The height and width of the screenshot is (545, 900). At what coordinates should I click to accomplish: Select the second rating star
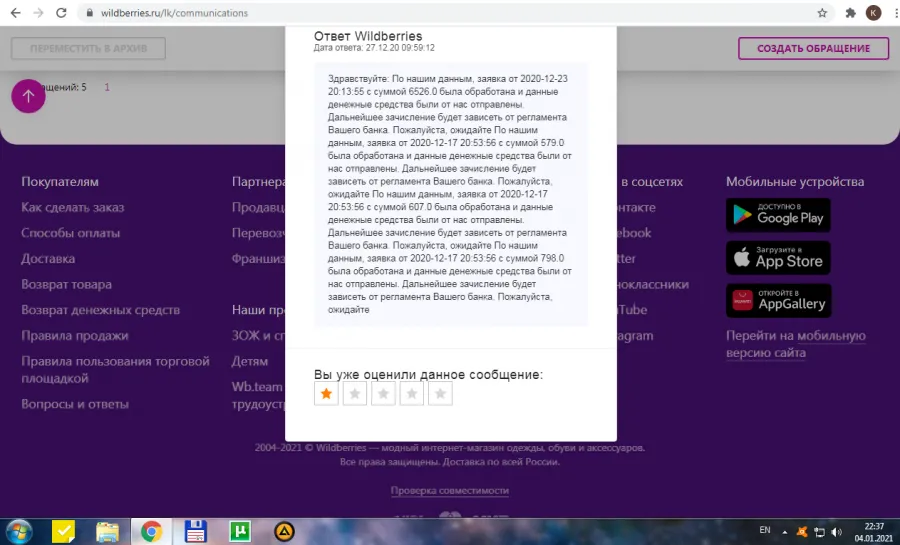tap(355, 394)
